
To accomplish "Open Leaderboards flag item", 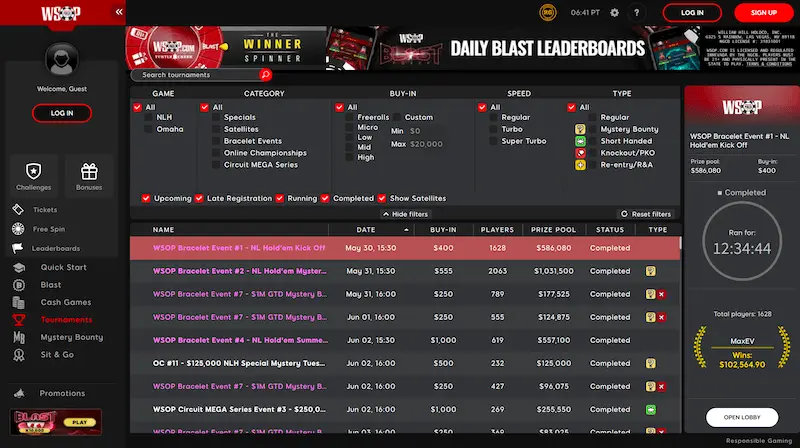I will (46, 248).
